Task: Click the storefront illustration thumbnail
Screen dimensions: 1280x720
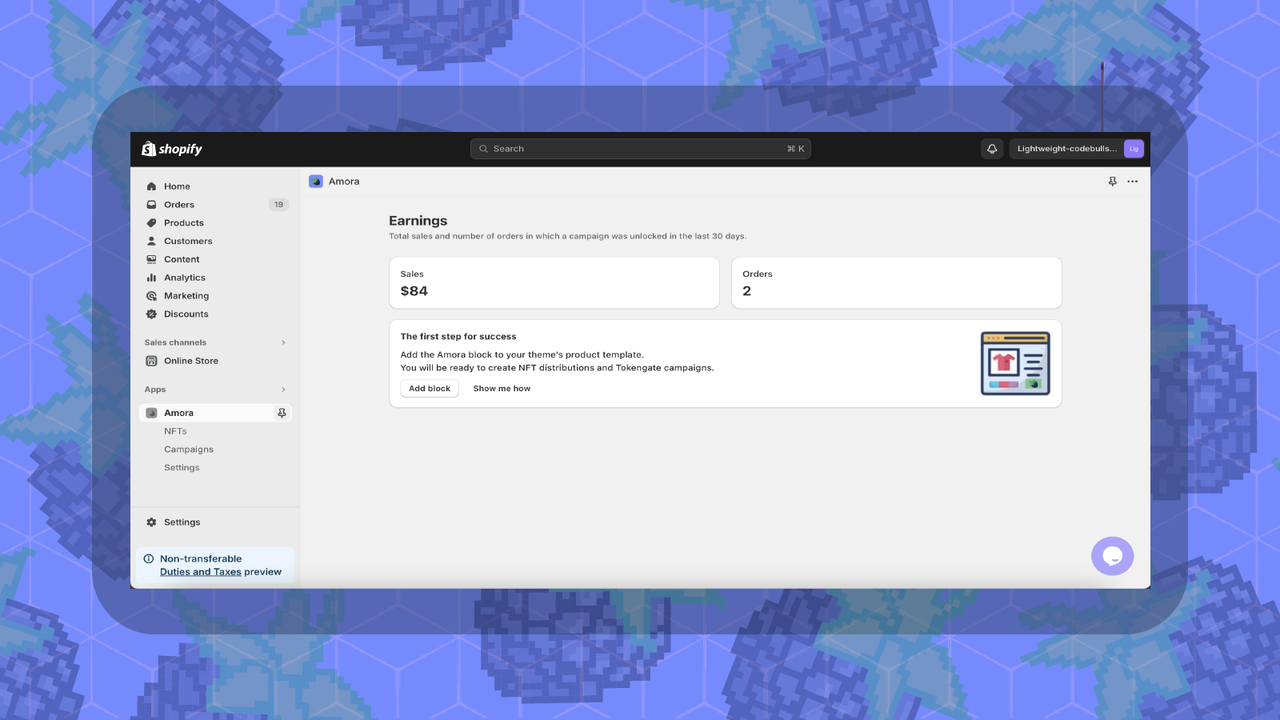Action: pos(1015,363)
